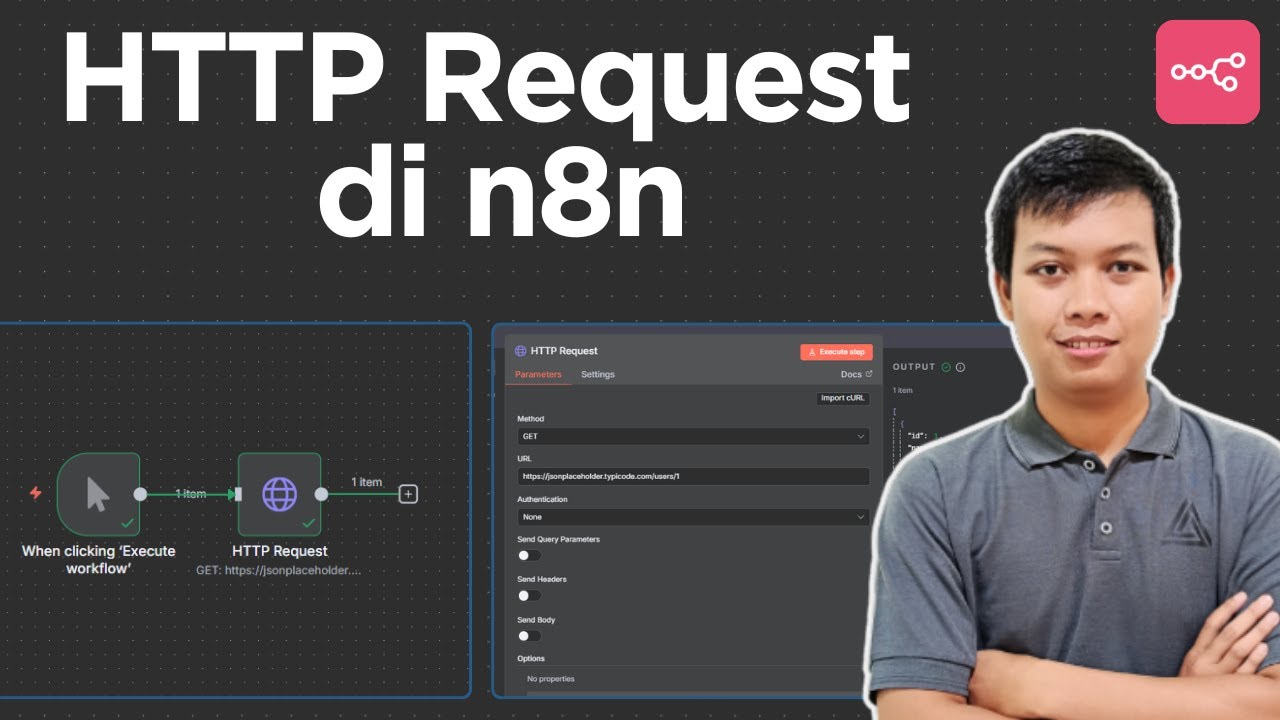Click '1 item' label between the two nodes
The height and width of the screenshot is (720, 1280).
pyautogui.click(x=190, y=494)
